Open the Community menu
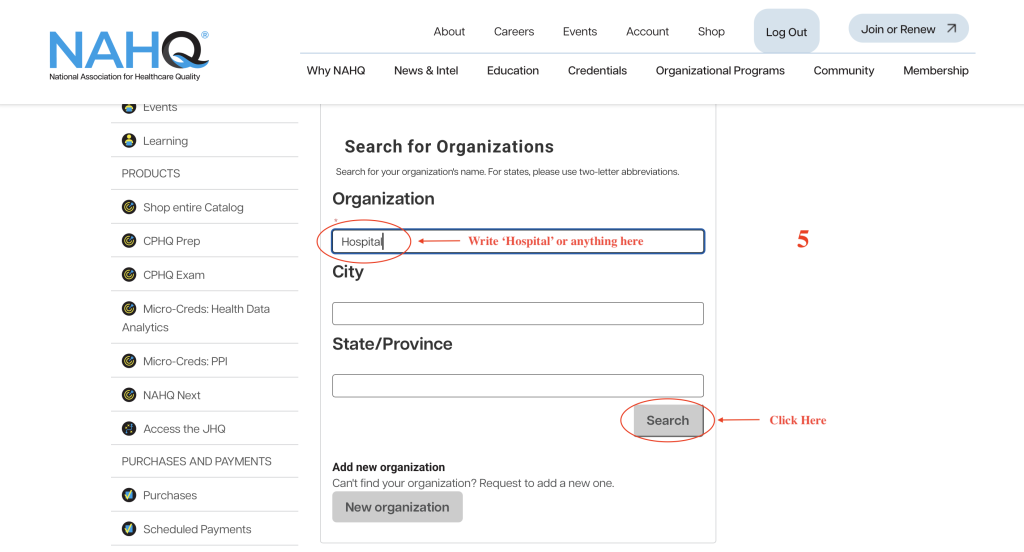Viewport: 1024px width, 552px height. tap(844, 71)
